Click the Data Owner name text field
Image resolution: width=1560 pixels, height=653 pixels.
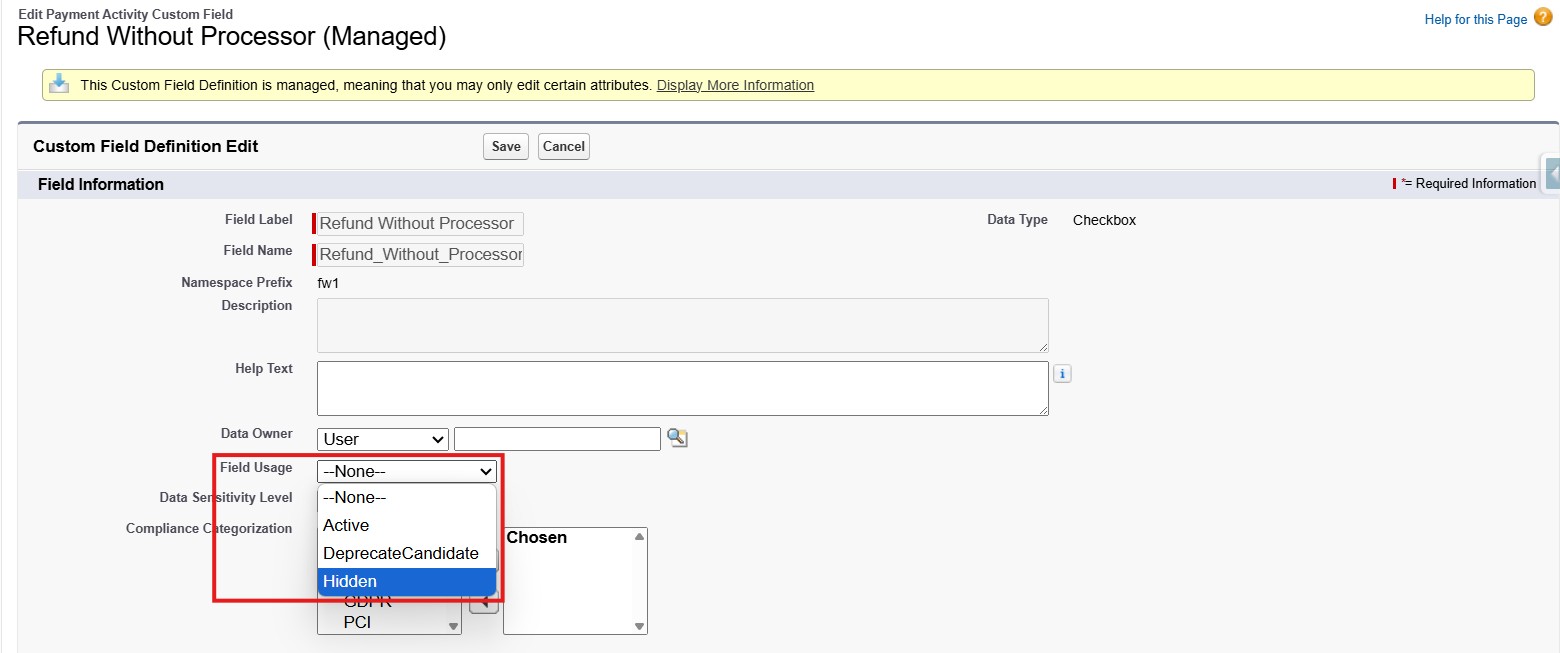click(x=557, y=439)
